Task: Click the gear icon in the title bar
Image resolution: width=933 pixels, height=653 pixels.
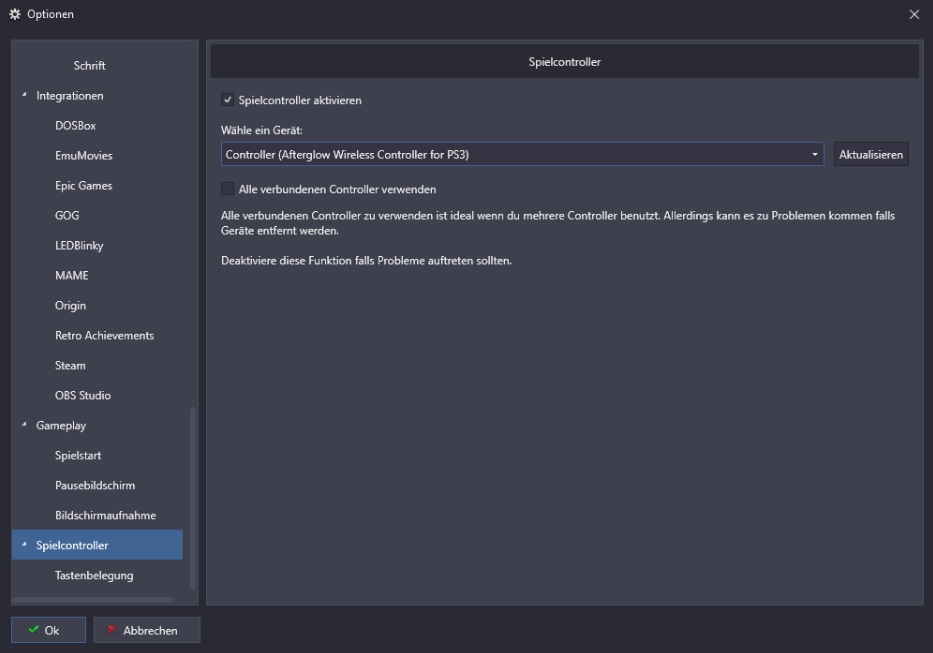Action: [15, 14]
